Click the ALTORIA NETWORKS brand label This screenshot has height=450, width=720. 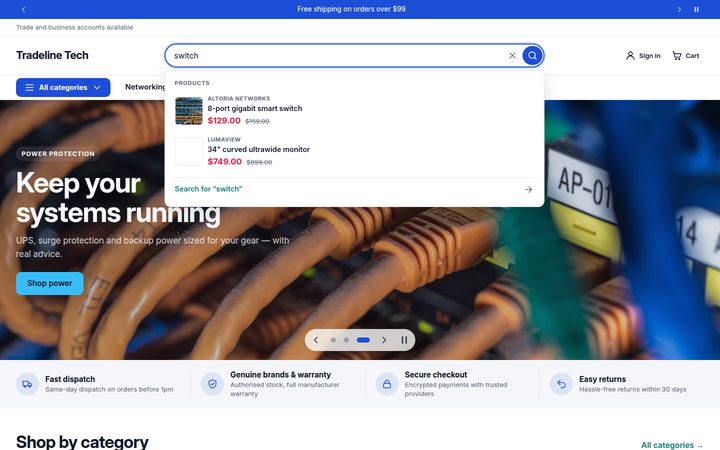point(239,98)
